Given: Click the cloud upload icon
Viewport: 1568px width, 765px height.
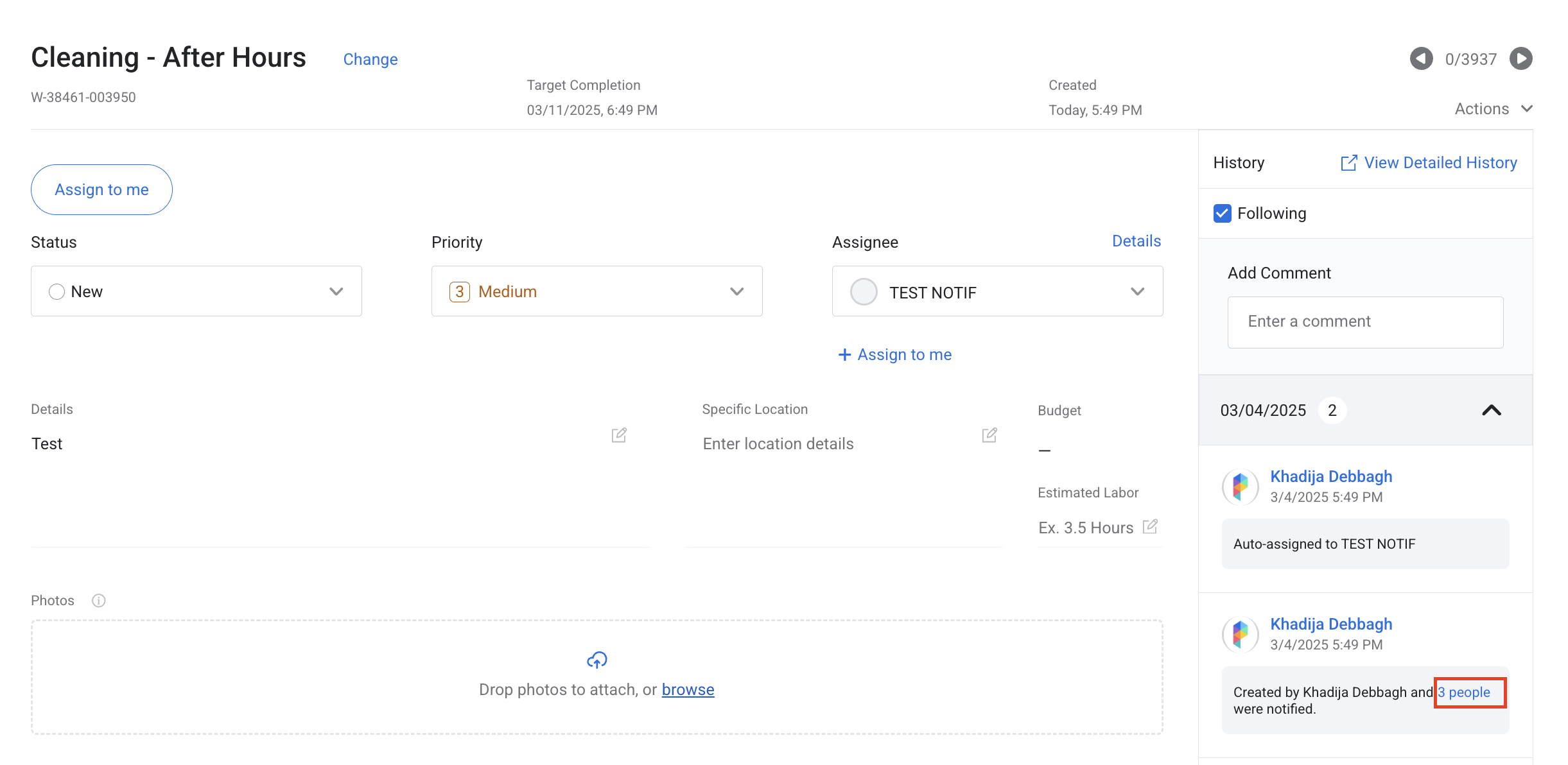Looking at the screenshot, I should [x=597, y=660].
